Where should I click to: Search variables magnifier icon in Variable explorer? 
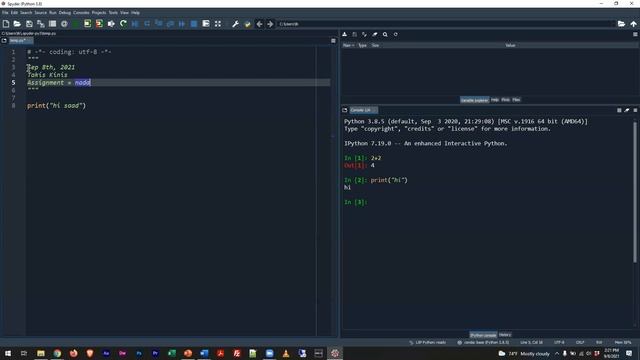click(385, 35)
